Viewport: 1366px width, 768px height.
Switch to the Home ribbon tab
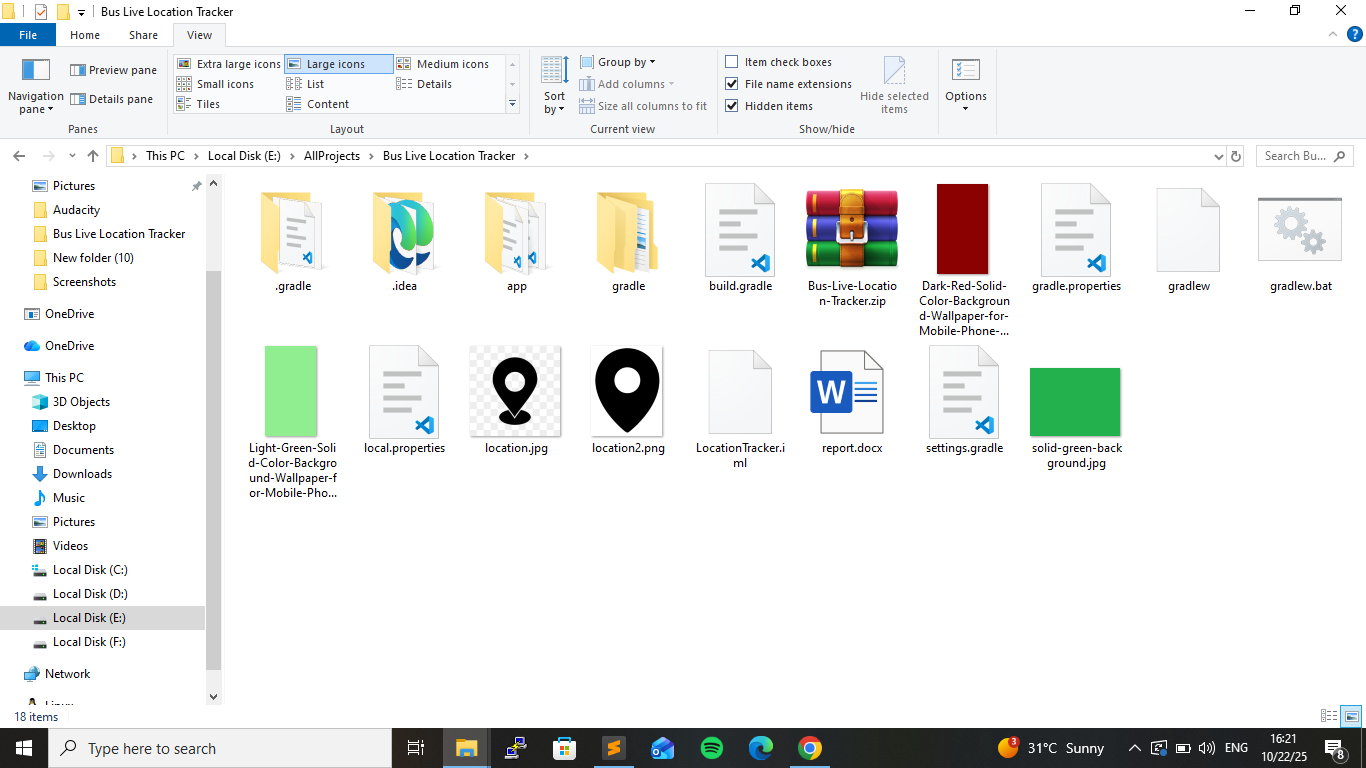coord(85,35)
